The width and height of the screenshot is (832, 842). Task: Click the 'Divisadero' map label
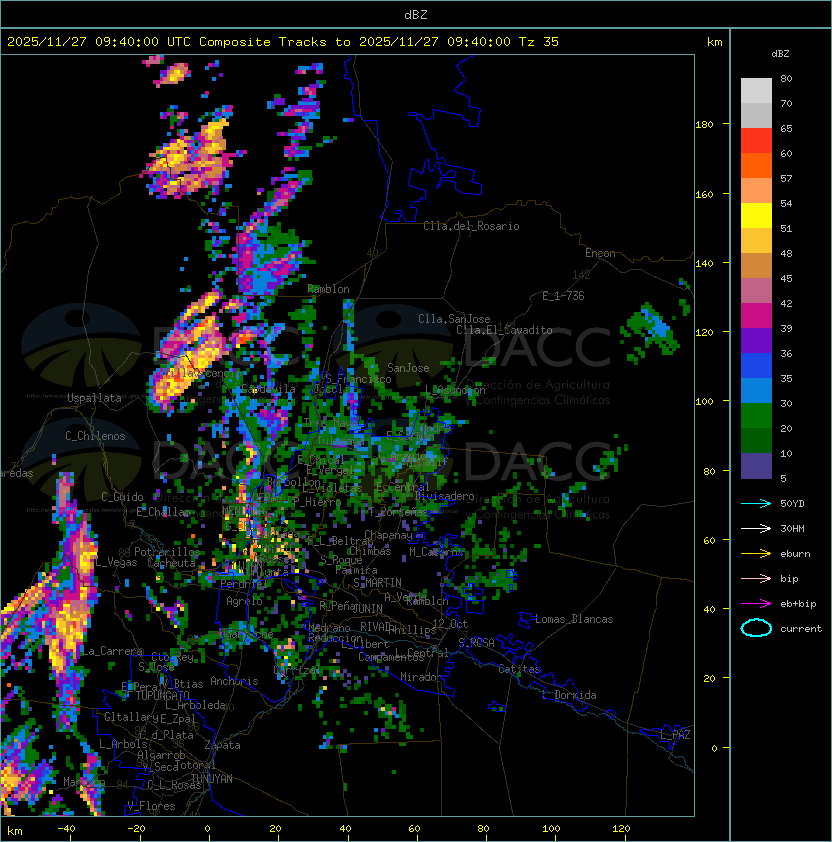coord(444,496)
